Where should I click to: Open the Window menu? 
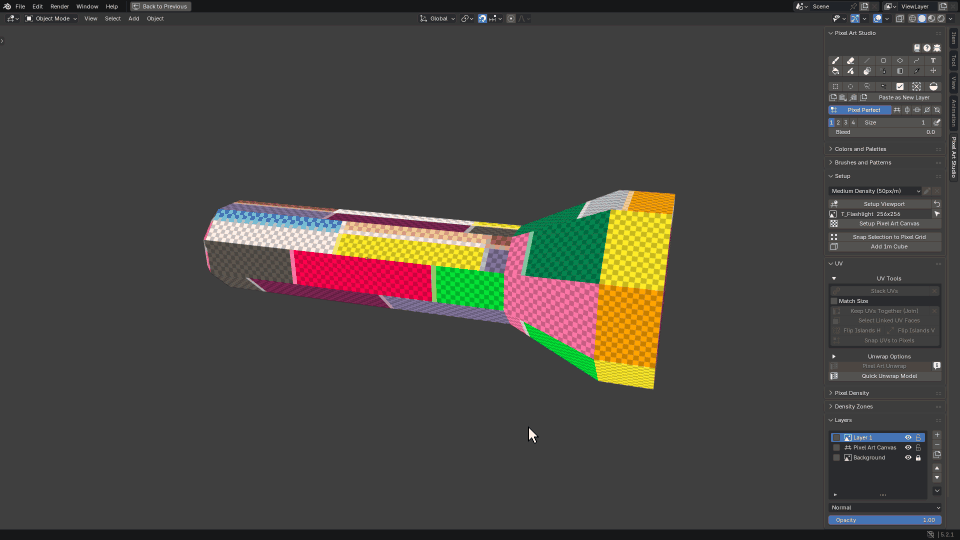pyautogui.click(x=87, y=6)
